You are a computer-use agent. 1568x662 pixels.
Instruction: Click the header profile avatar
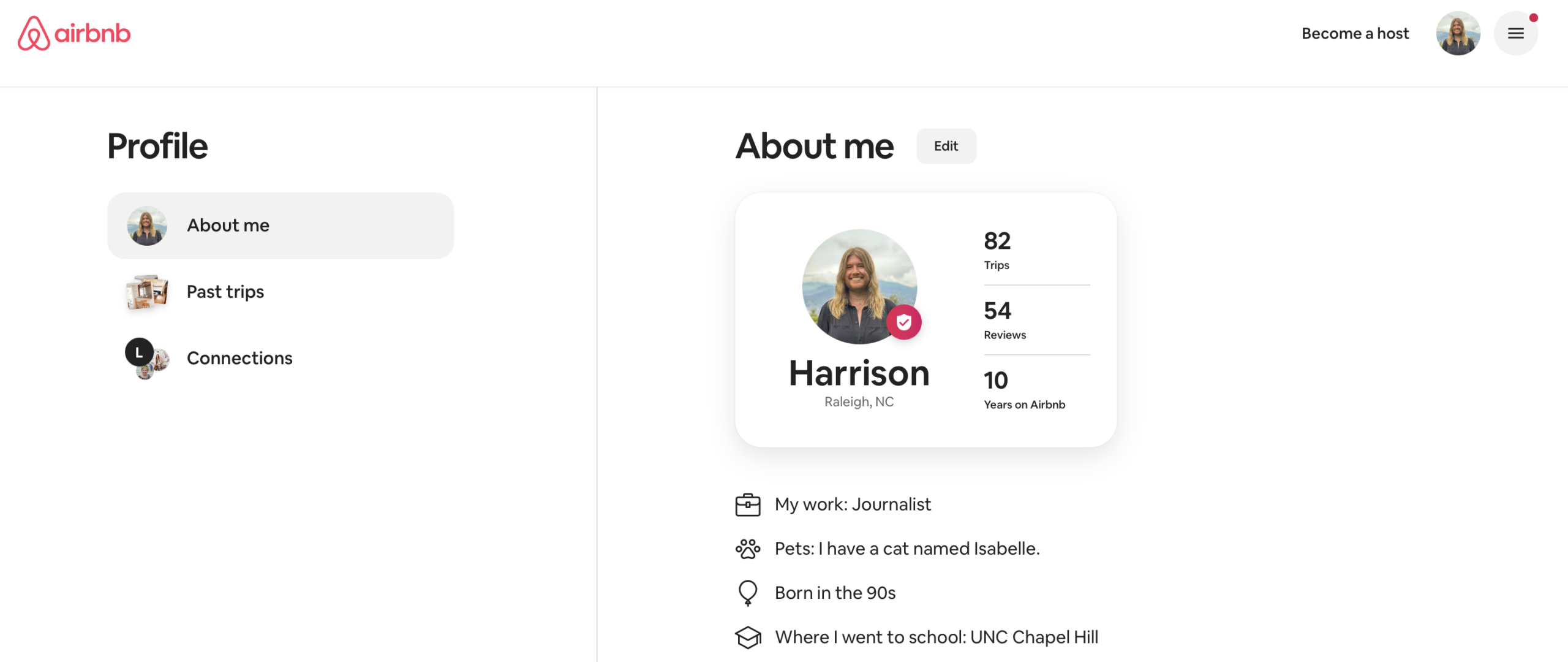pyautogui.click(x=1458, y=33)
